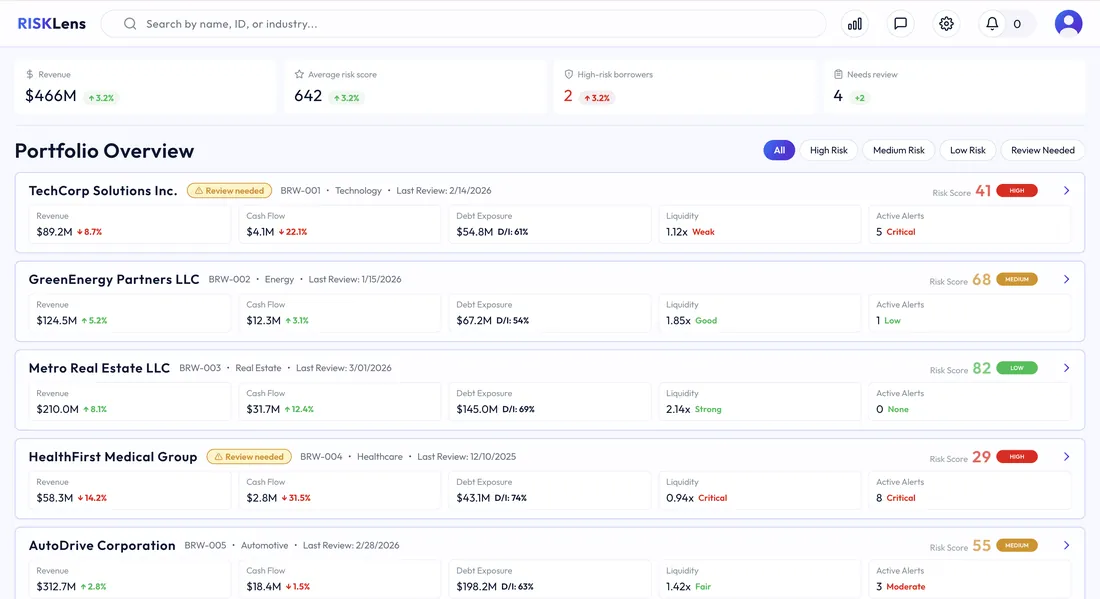This screenshot has width=1100, height=599.
Task: Click HealthFirst 8 Critical active alerts
Action: tap(895, 498)
